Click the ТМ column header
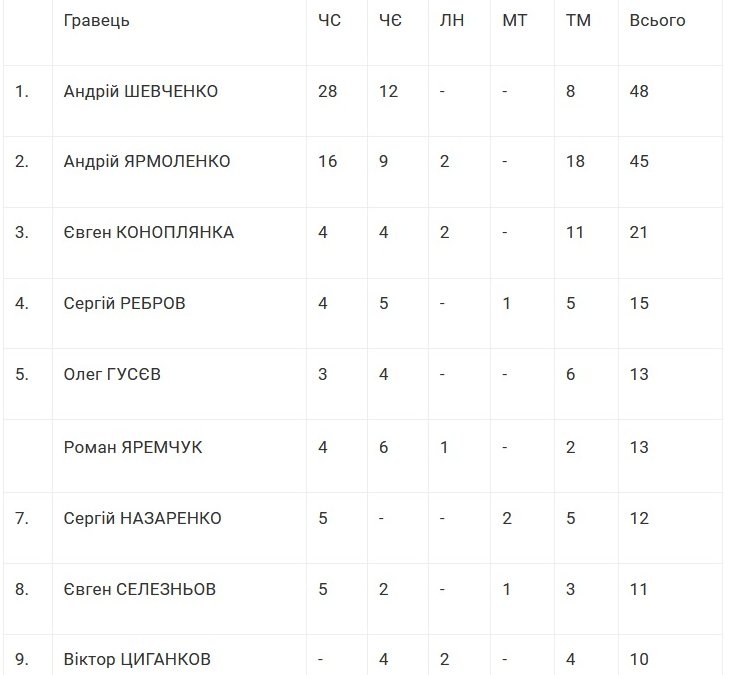The height and width of the screenshot is (675, 732). [578, 20]
